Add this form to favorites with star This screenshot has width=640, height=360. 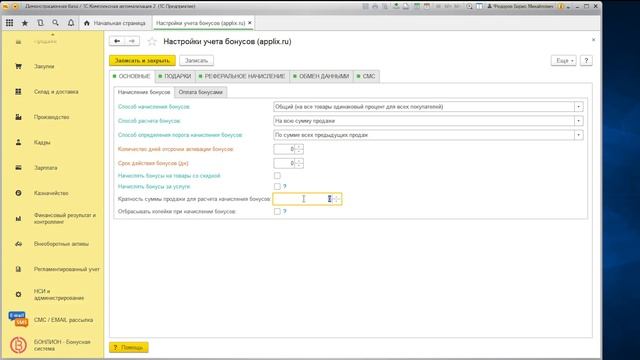152,41
